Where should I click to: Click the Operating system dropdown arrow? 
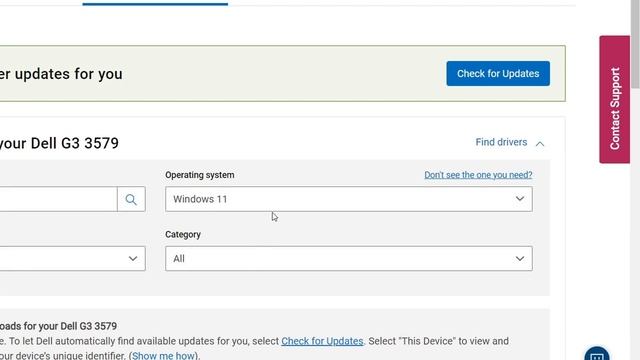(520, 199)
